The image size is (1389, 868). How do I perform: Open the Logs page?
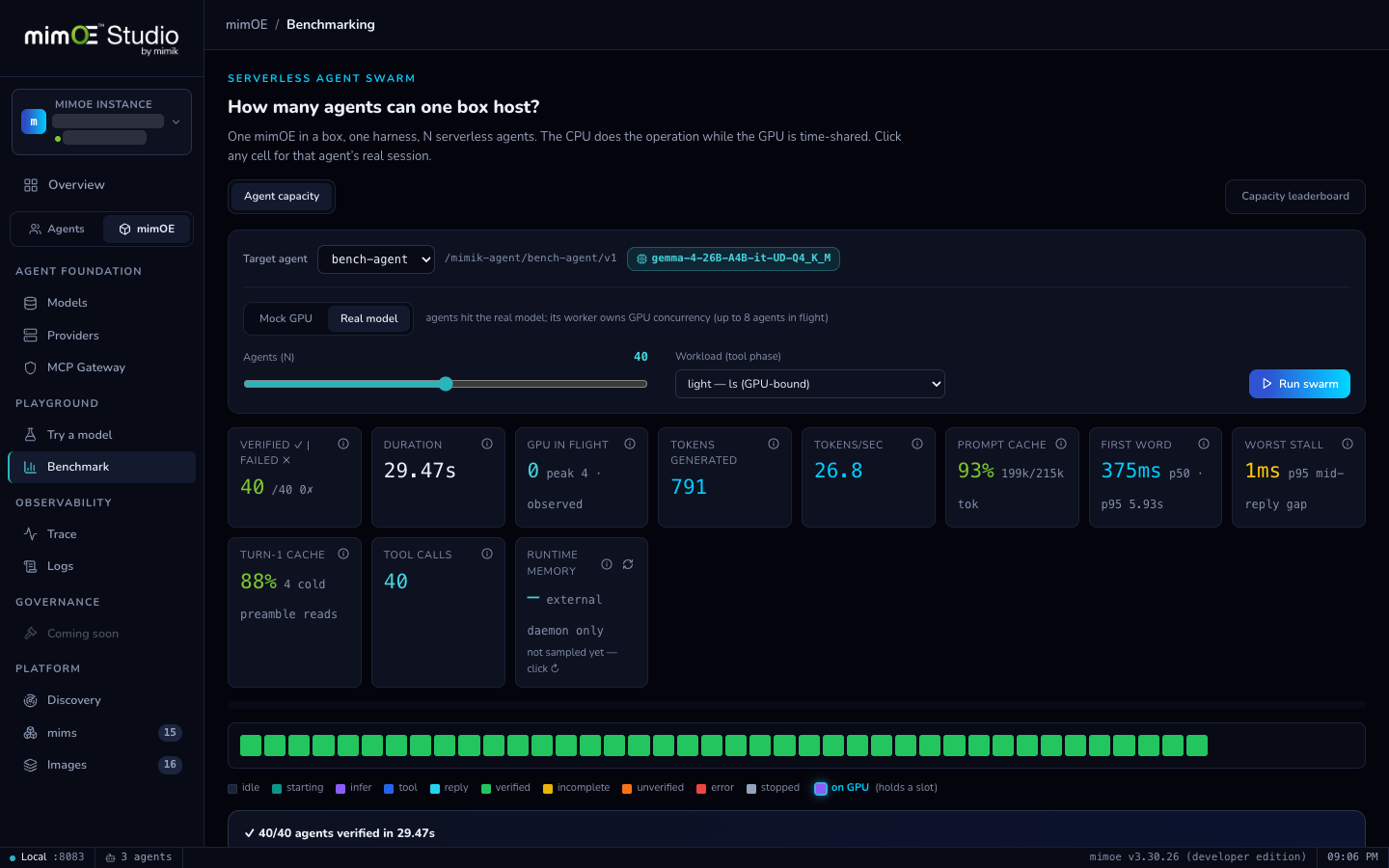(101, 566)
